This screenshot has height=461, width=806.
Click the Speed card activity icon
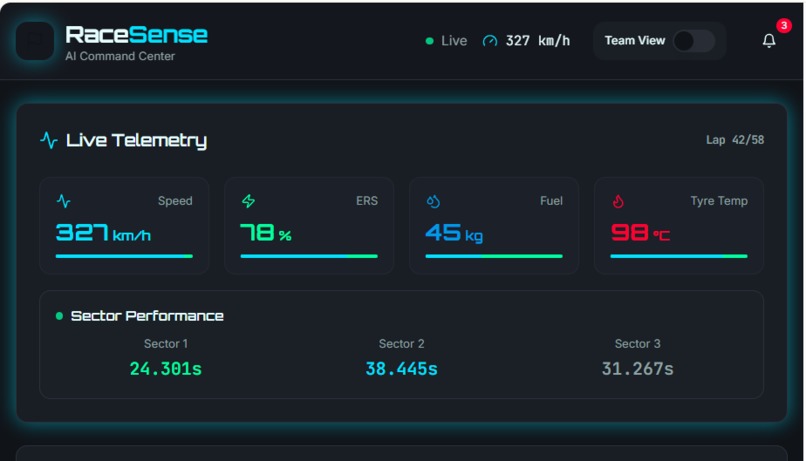tap(64, 201)
